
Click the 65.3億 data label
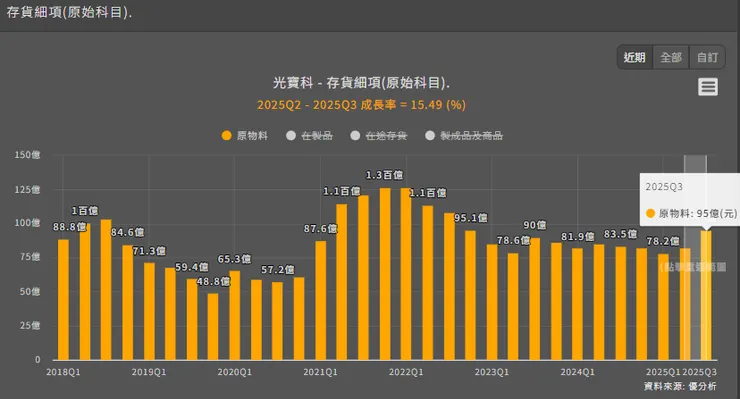234,259
